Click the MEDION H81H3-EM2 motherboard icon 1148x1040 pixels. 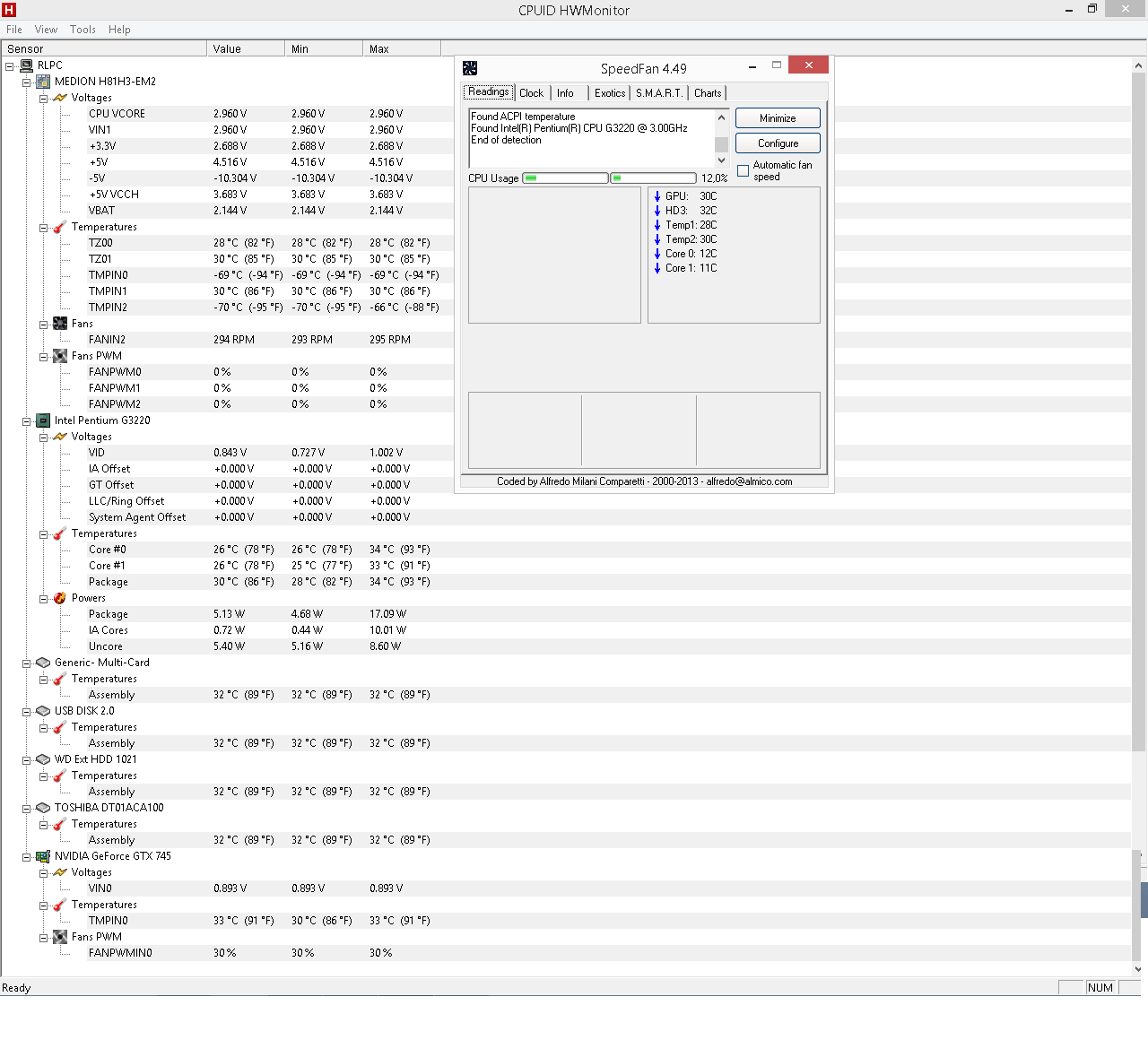43,82
